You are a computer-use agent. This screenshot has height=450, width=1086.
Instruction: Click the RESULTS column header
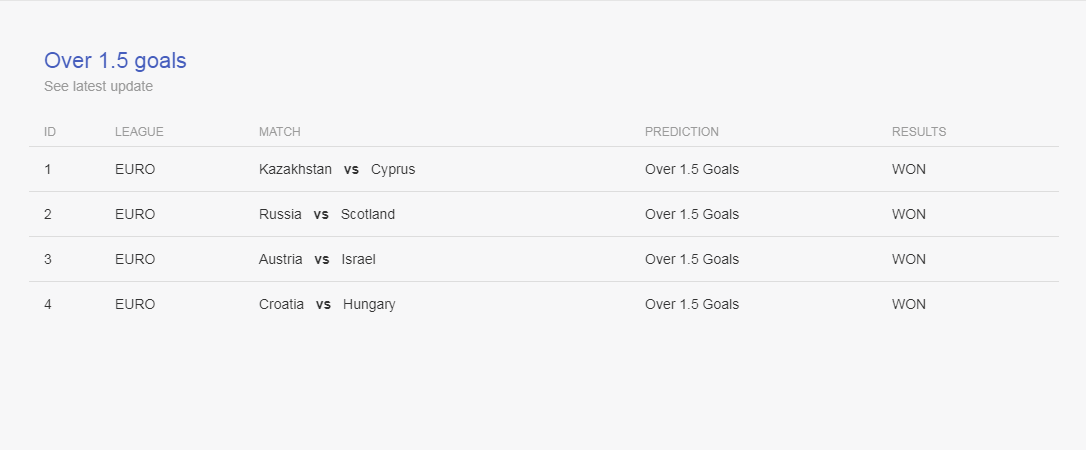tap(918, 132)
